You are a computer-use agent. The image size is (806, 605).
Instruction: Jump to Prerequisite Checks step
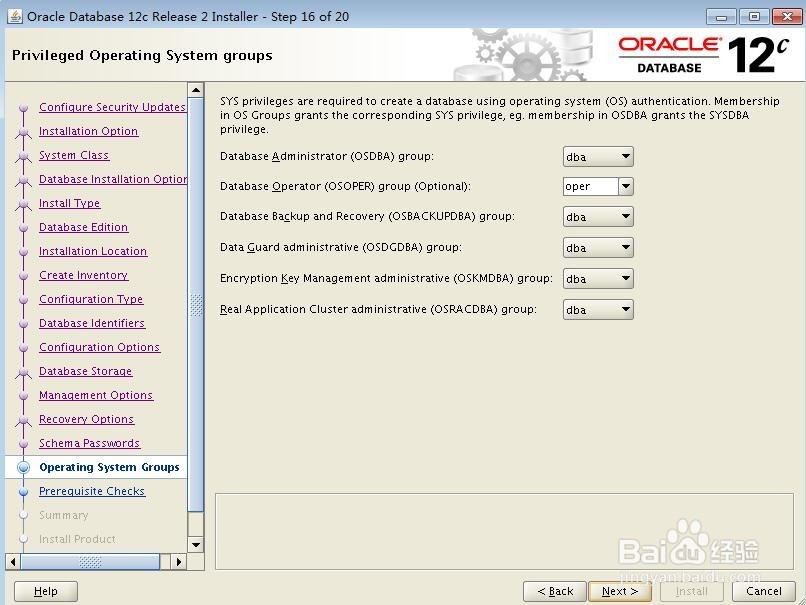[92, 491]
